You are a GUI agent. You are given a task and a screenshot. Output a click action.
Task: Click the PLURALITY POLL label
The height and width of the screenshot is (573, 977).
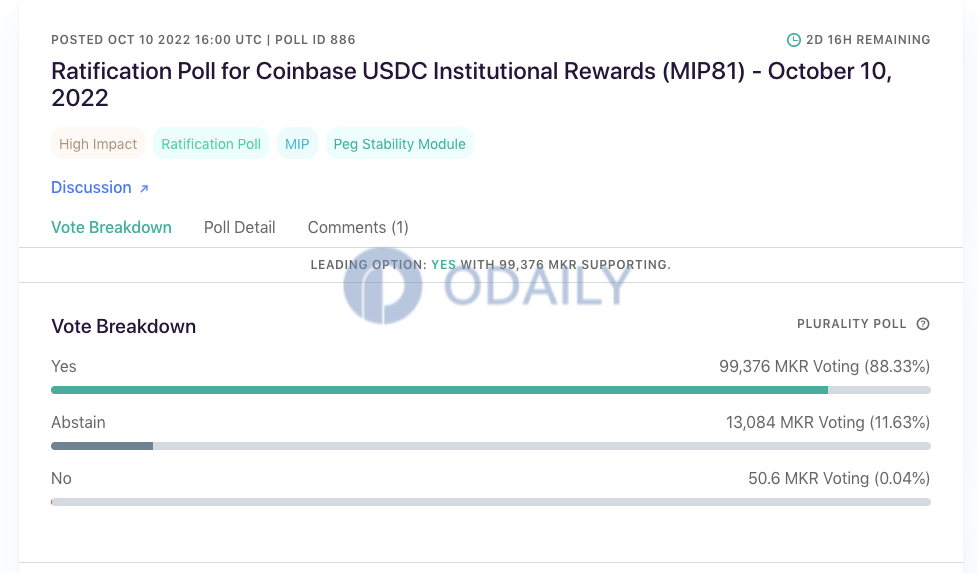click(x=851, y=324)
